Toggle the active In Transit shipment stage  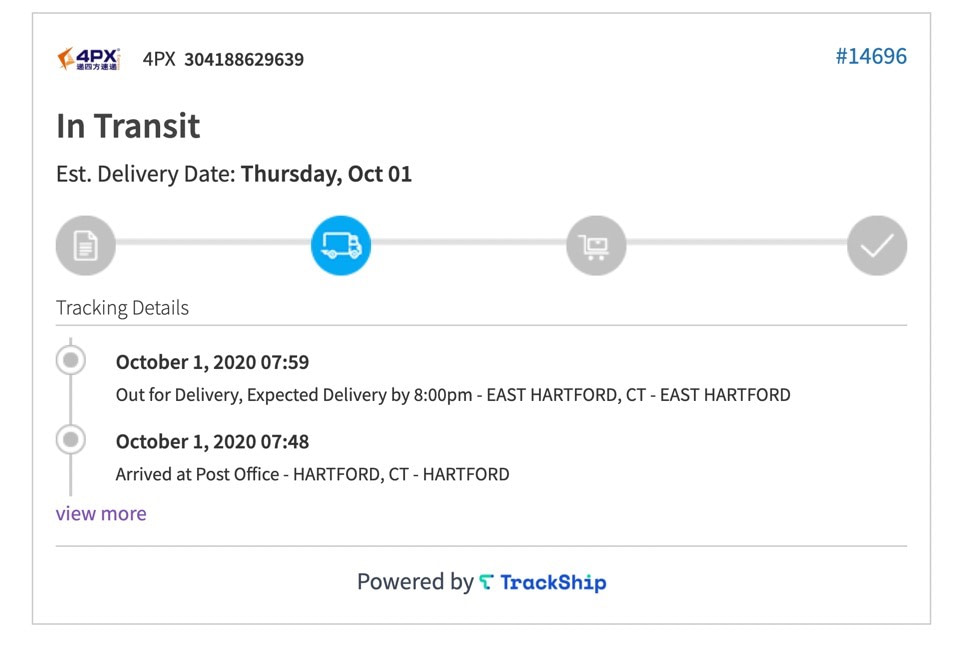coord(340,244)
